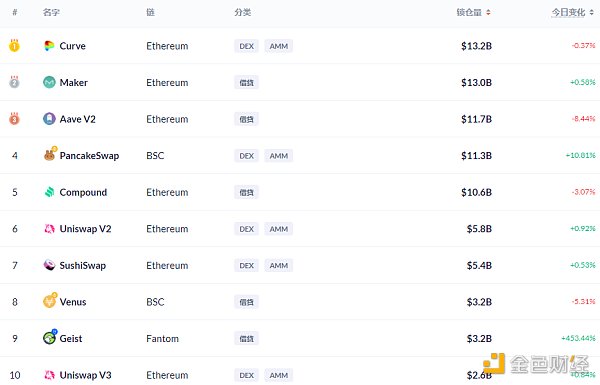600x385 pixels.
Task: Click the SushiSwap logo icon
Action: [49, 265]
